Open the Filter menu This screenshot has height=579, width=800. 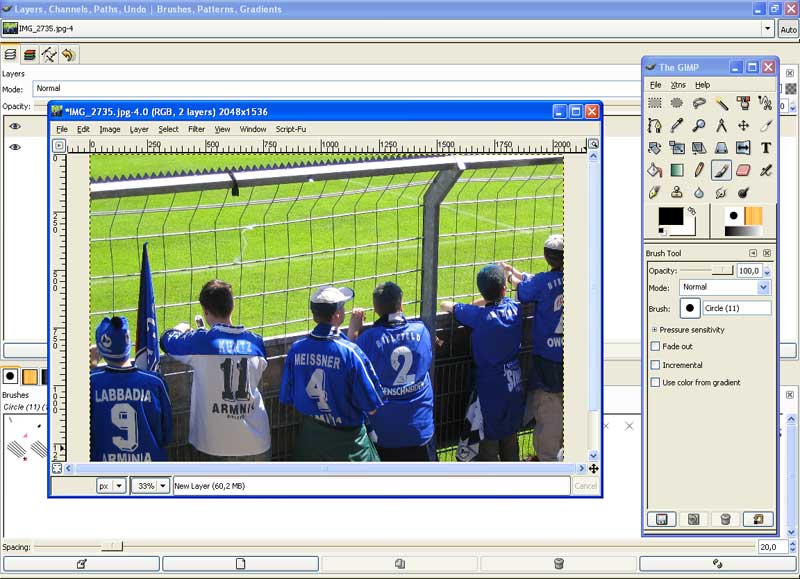point(196,129)
